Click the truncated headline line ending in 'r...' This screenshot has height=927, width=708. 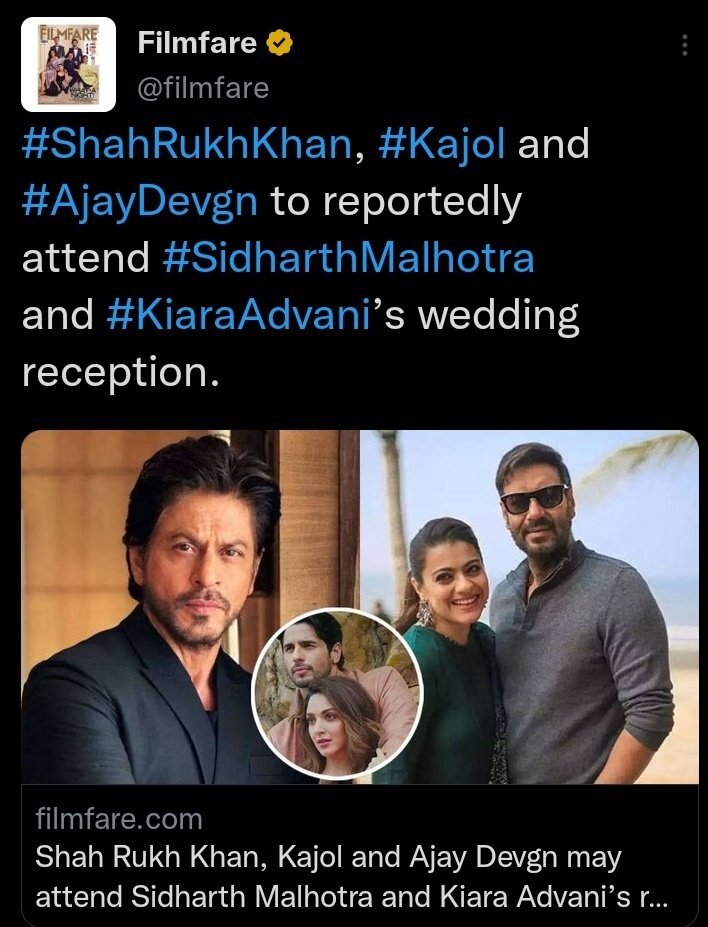pos(351,896)
